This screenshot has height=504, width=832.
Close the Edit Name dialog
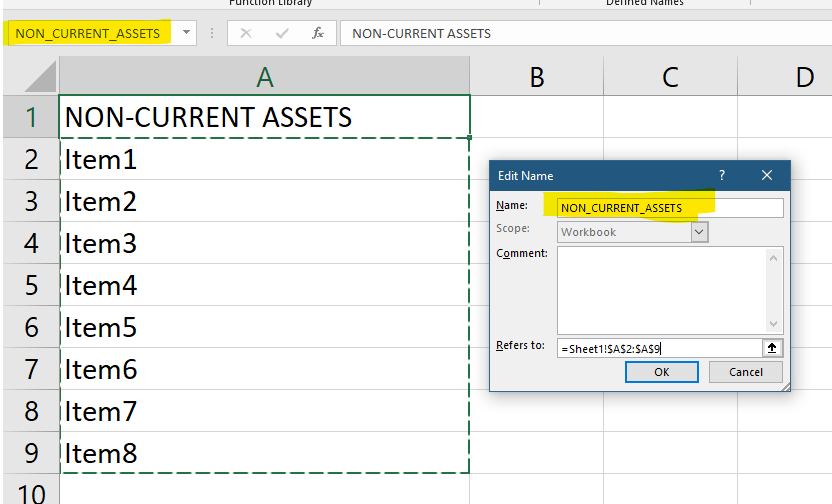pyautogui.click(x=767, y=175)
